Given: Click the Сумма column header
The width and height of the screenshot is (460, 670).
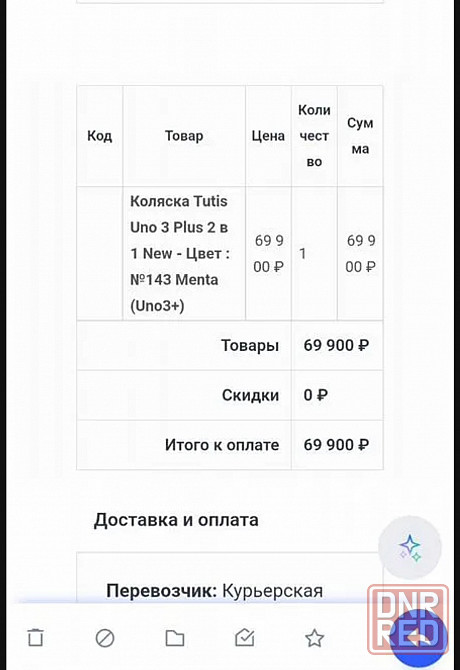Looking at the screenshot, I should point(360,136).
